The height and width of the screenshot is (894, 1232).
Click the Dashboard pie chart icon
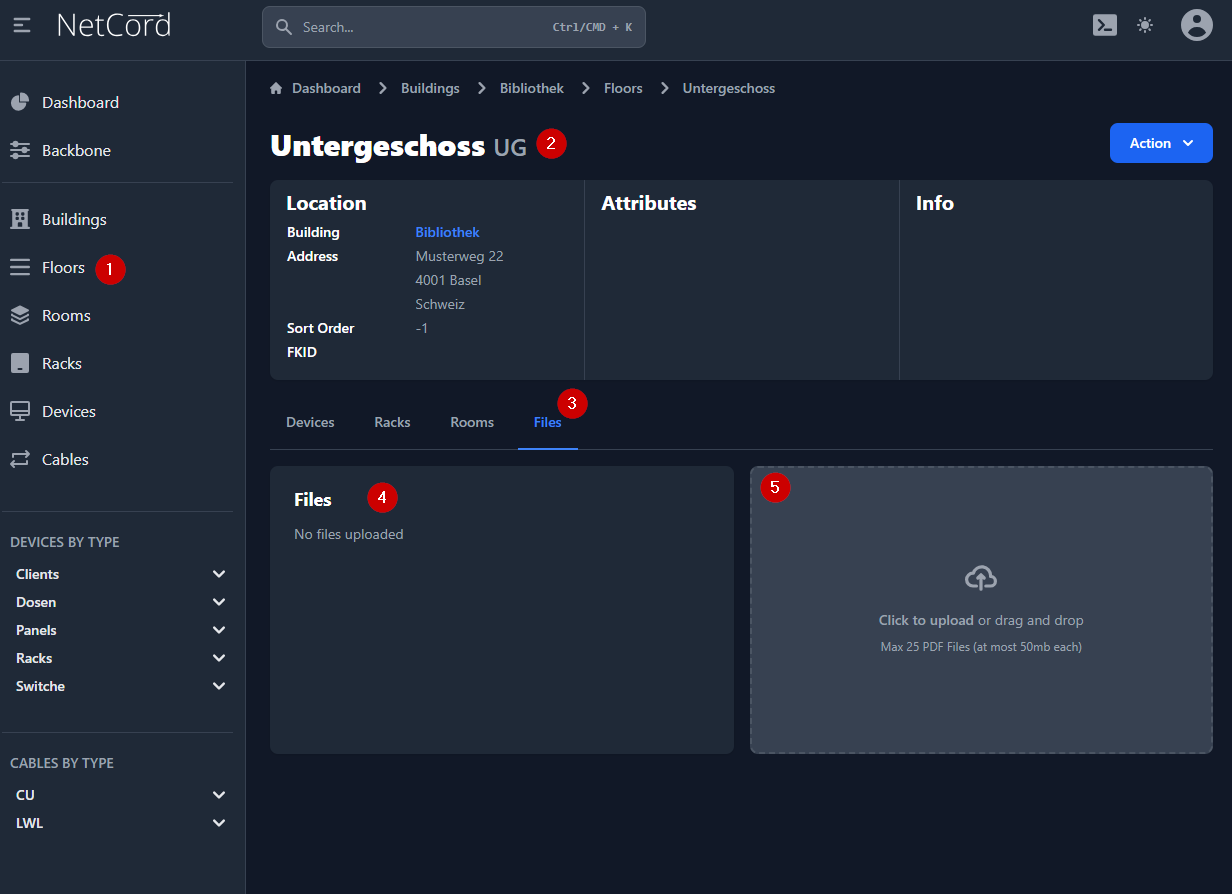pyautogui.click(x=20, y=103)
